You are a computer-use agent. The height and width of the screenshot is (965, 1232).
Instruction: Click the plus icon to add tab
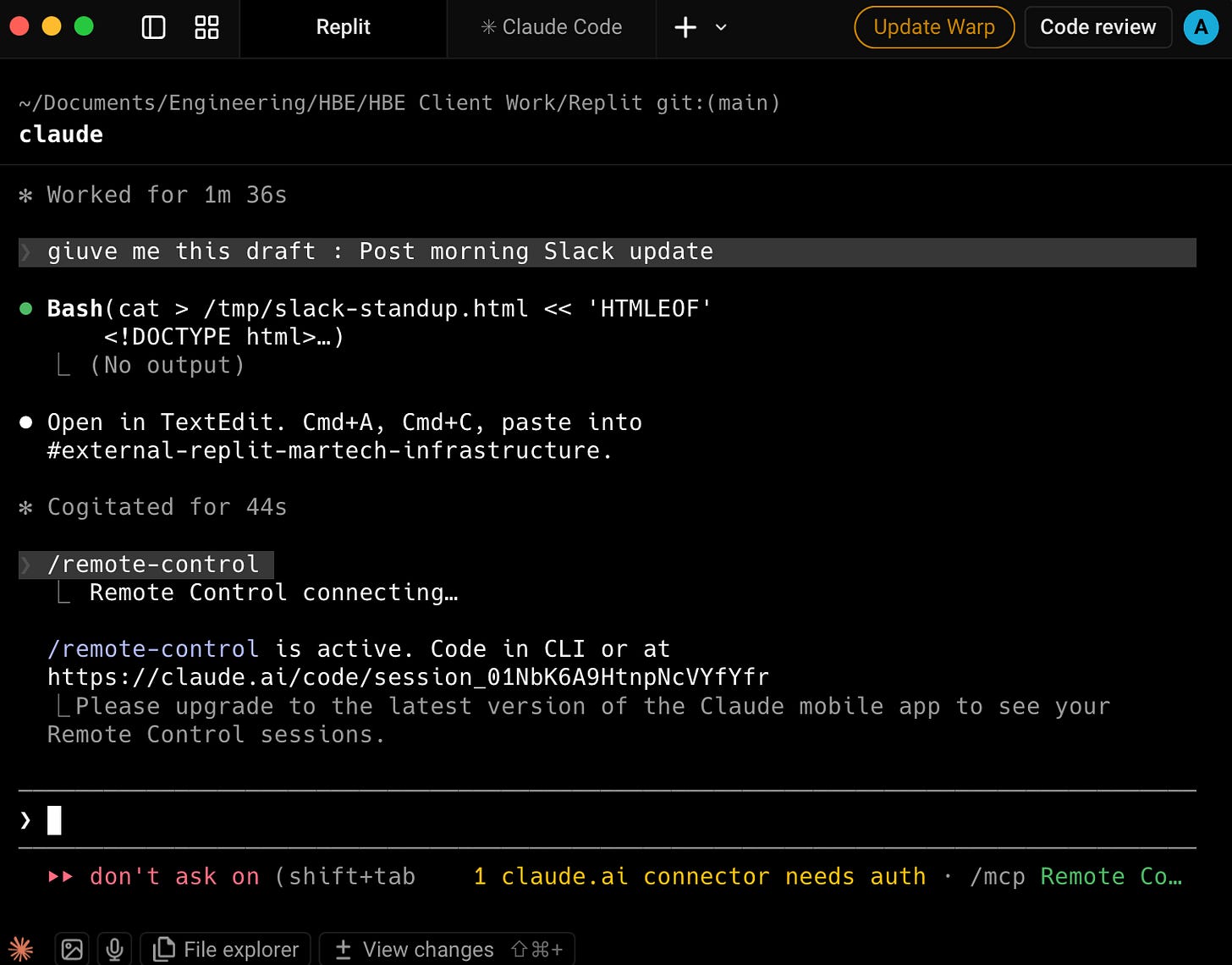click(x=685, y=27)
